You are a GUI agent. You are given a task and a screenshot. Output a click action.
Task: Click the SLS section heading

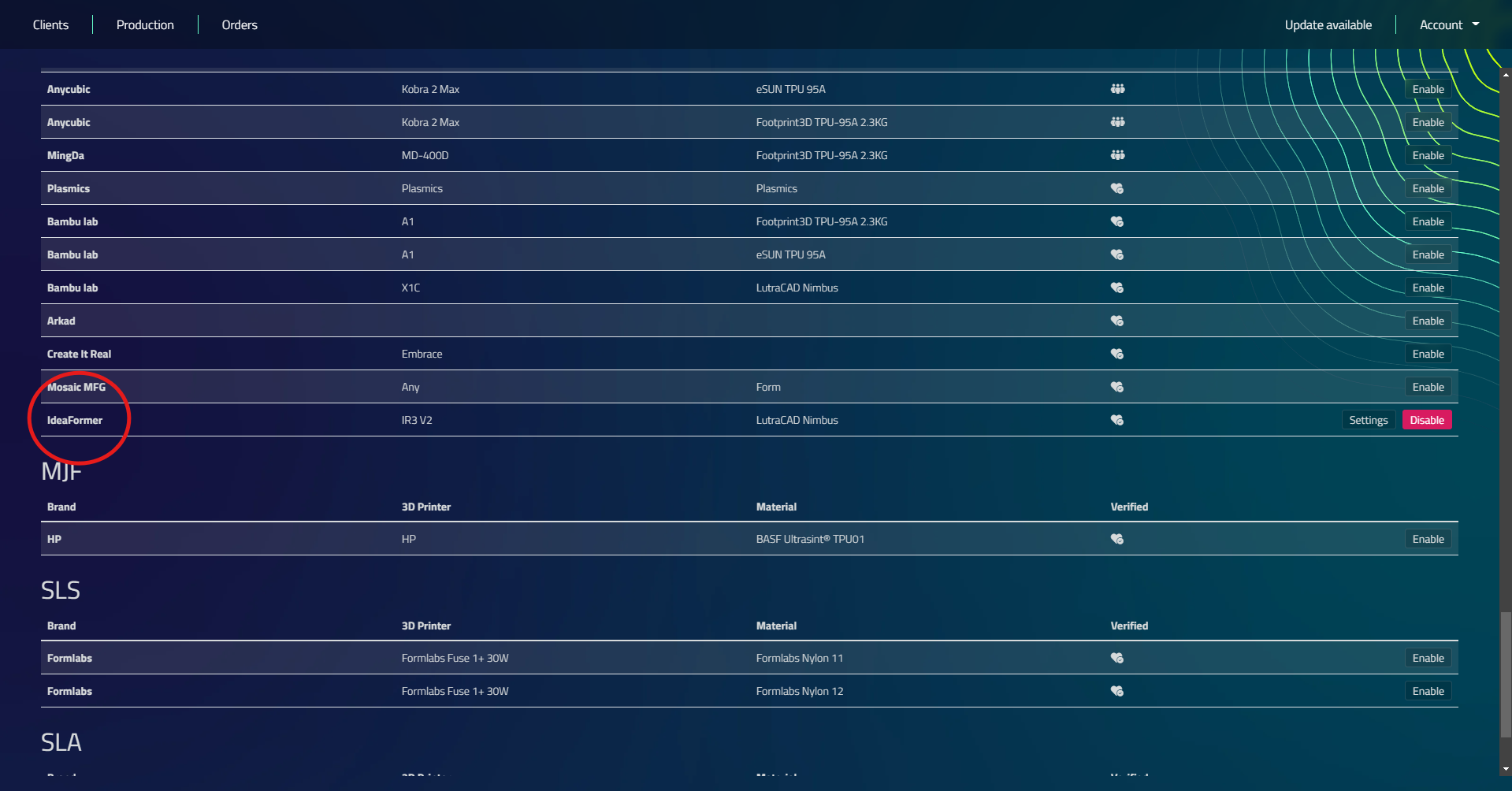tap(61, 590)
